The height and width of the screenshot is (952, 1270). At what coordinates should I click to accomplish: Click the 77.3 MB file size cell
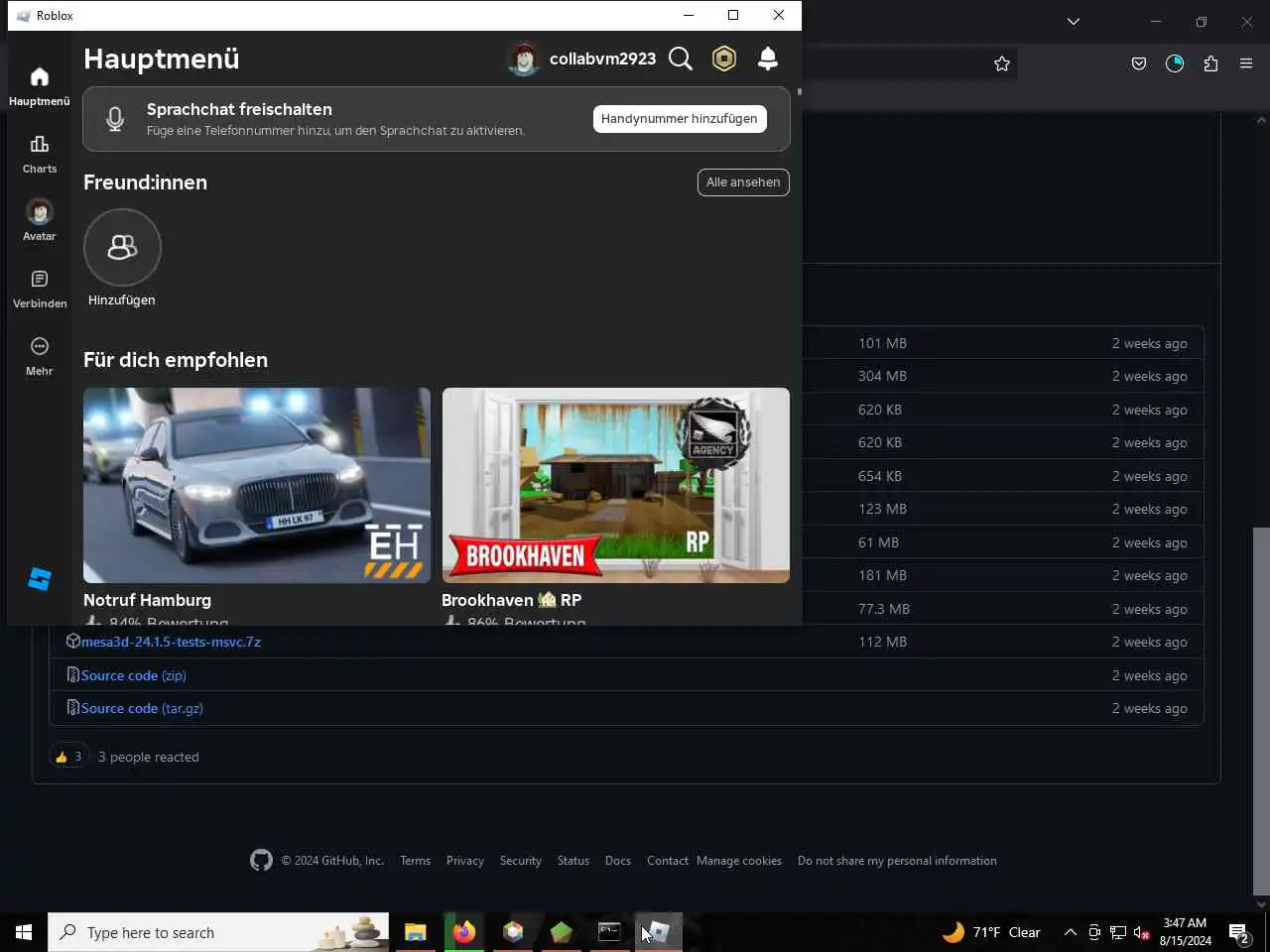(884, 609)
